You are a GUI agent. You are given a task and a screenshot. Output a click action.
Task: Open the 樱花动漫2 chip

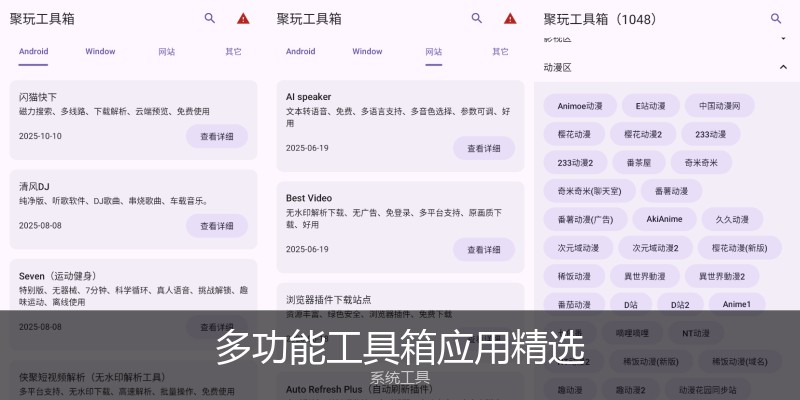coord(643,134)
